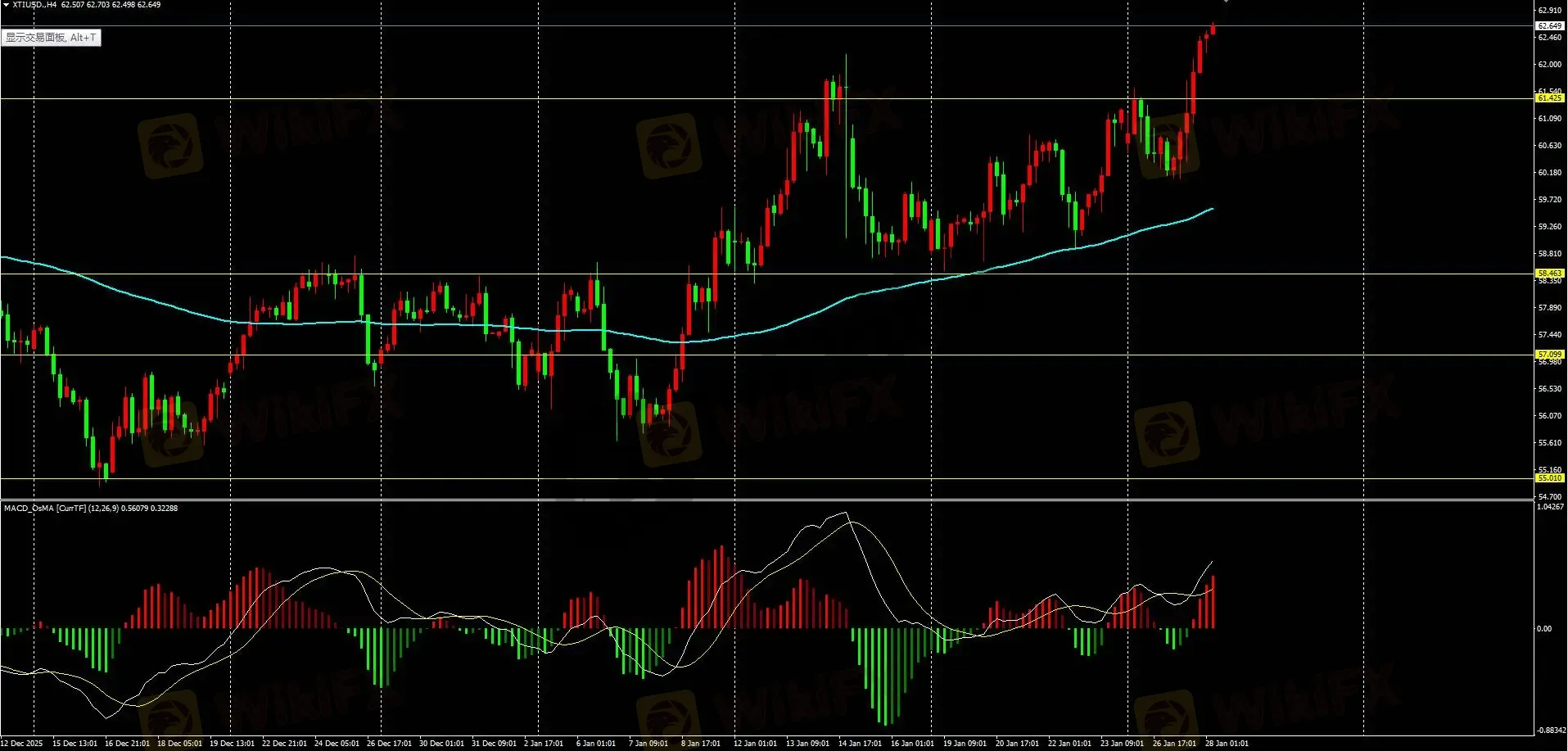Click the show trading panel Alt+T tooltip
Screen dimensions: 1568x751
51,38
